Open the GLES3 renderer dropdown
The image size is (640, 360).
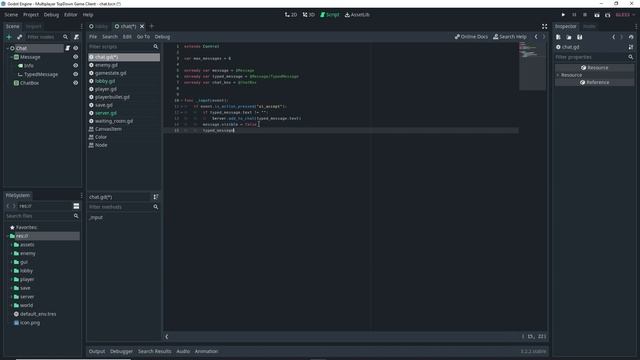click(624, 15)
